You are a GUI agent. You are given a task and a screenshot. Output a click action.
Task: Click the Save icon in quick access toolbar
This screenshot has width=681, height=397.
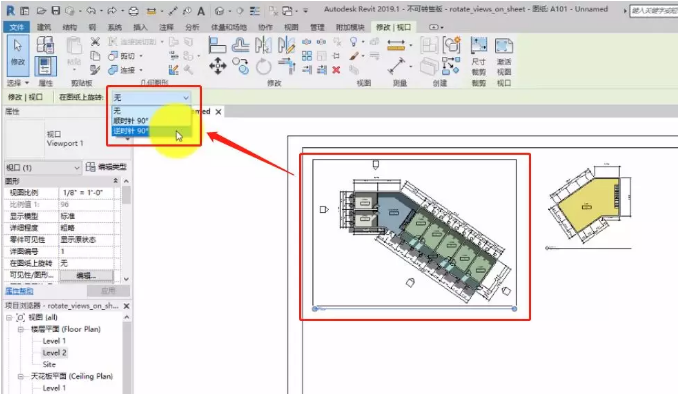click(x=56, y=10)
